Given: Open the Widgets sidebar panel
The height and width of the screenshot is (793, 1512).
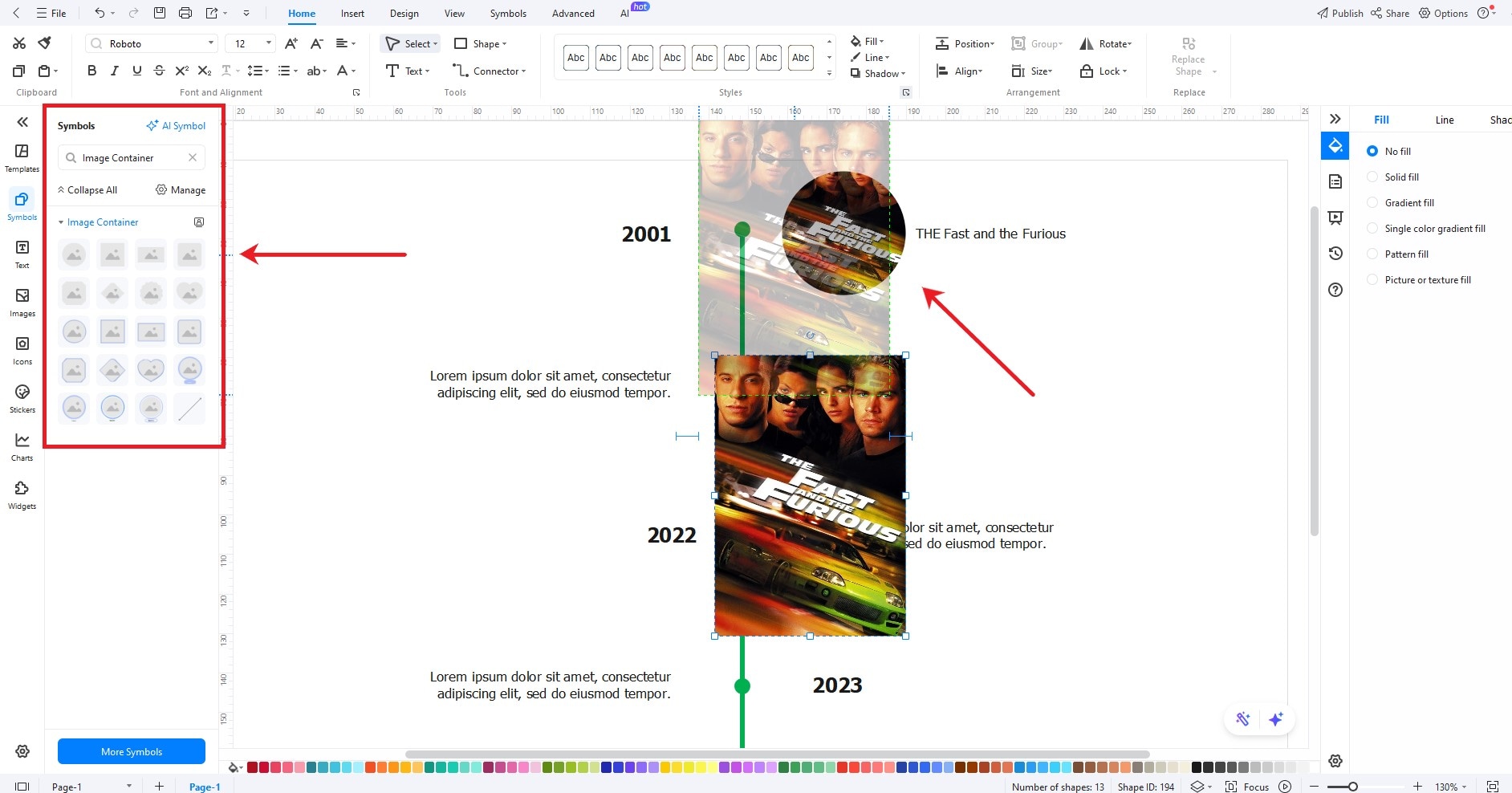Looking at the screenshot, I should [x=22, y=495].
